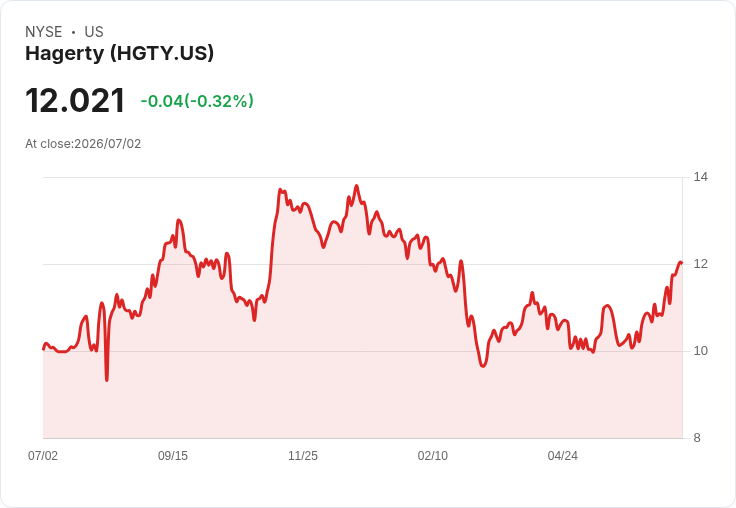
Task: Click the US market label
Action: (94, 32)
